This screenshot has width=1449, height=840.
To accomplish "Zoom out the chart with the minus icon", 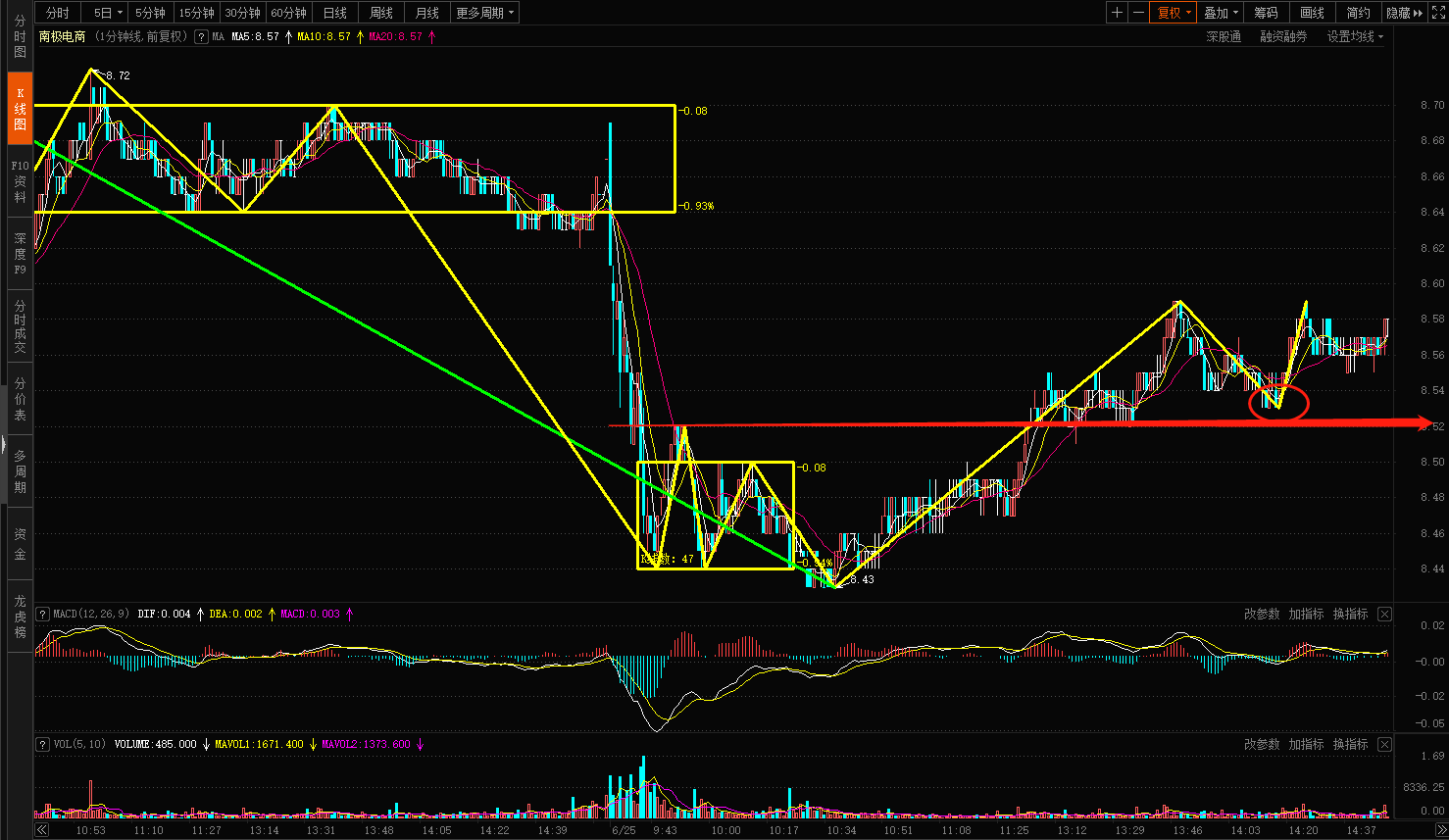I will click(1137, 13).
